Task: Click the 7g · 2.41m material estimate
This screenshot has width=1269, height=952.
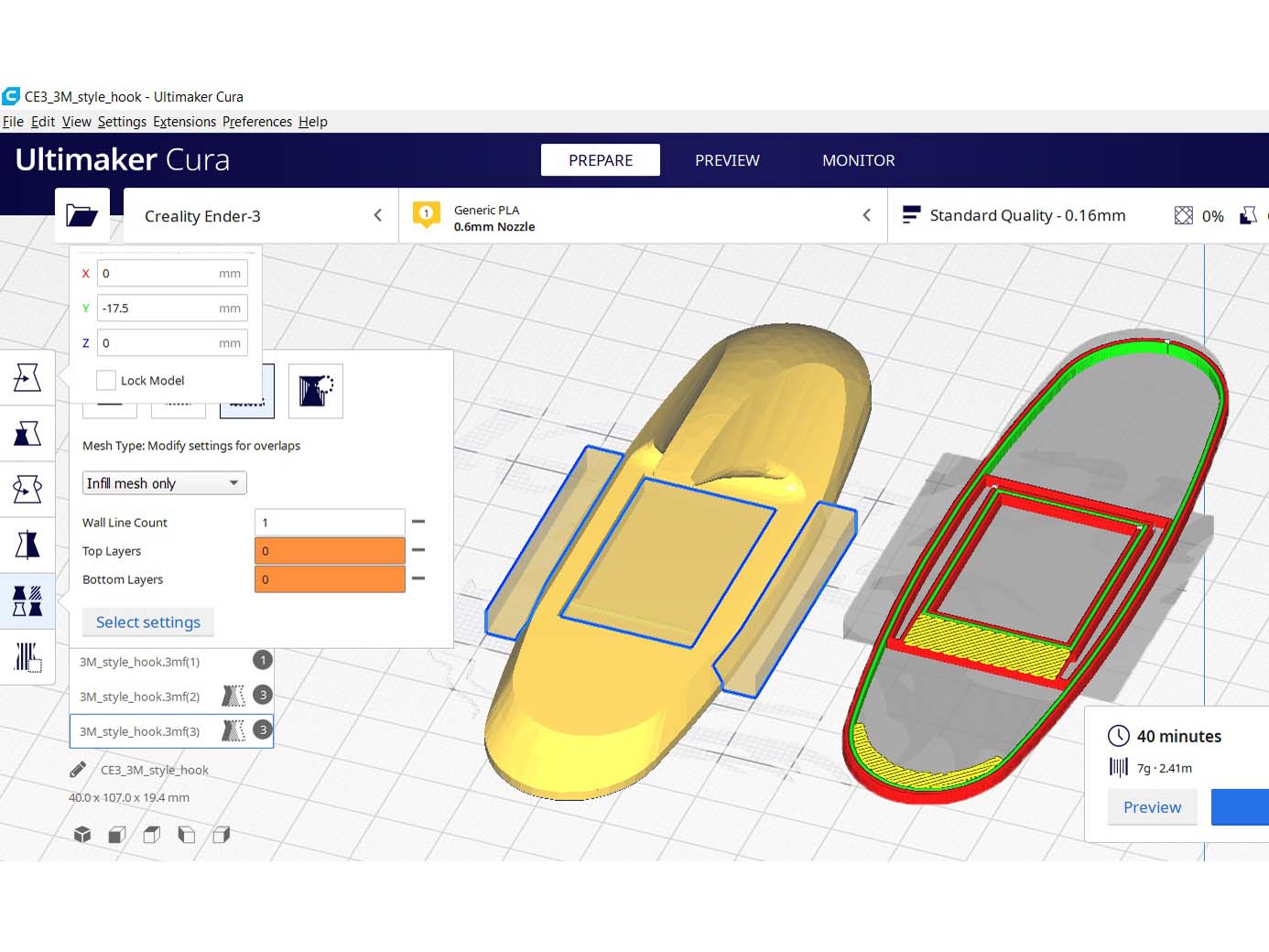Action: pos(1165,768)
